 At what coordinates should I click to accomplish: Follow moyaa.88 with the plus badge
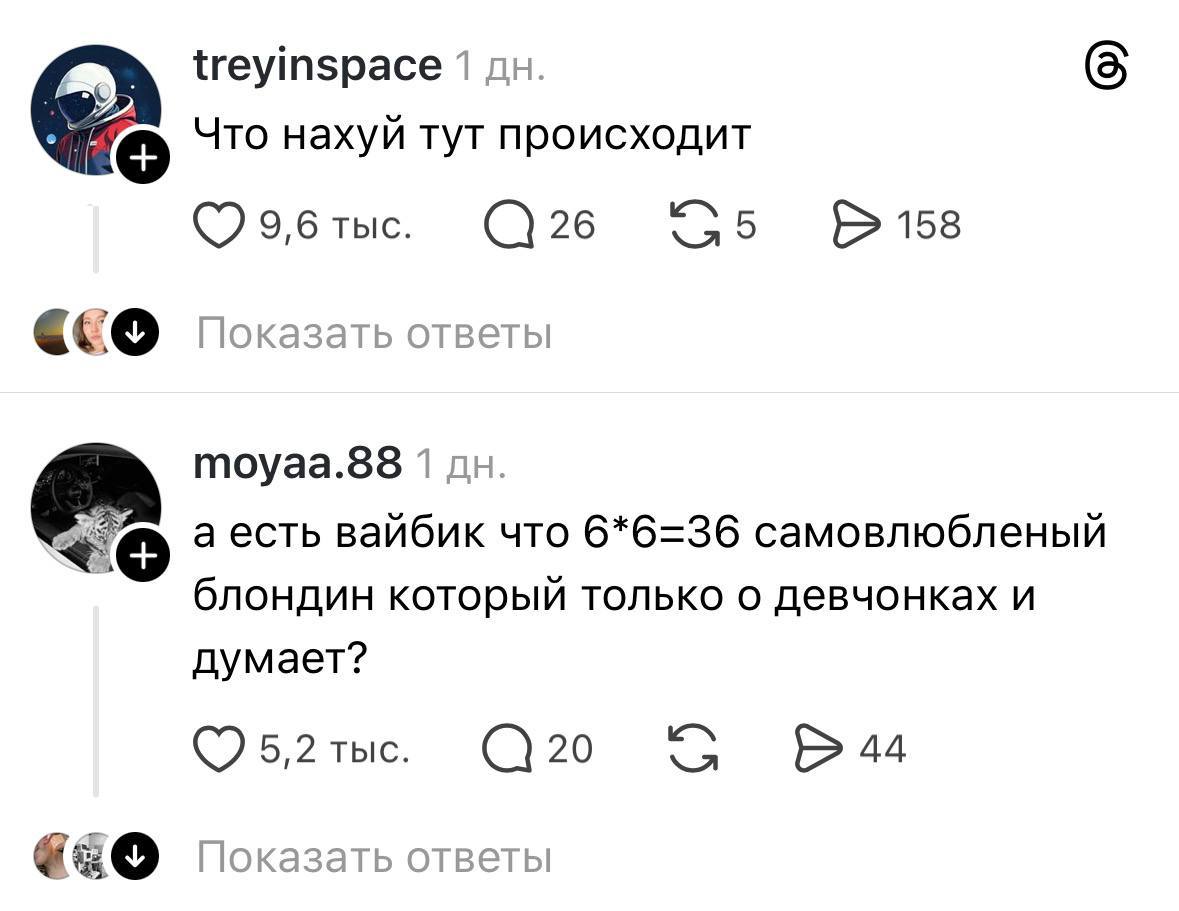click(144, 550)
